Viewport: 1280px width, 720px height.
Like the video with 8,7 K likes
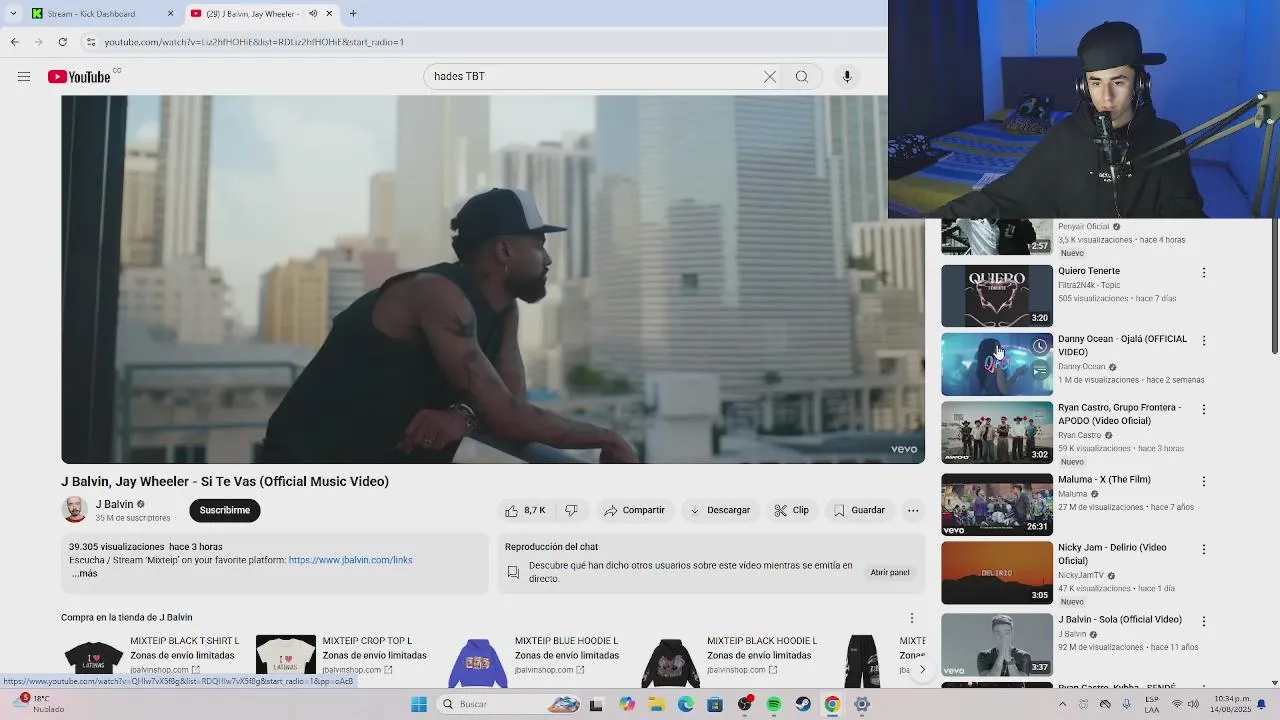point(526,510)
